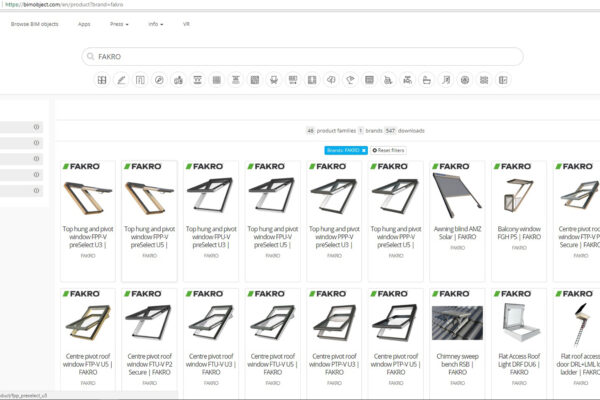Click Reset filters button
This screenshot has width=600, height=400.
tap(388, 150)
